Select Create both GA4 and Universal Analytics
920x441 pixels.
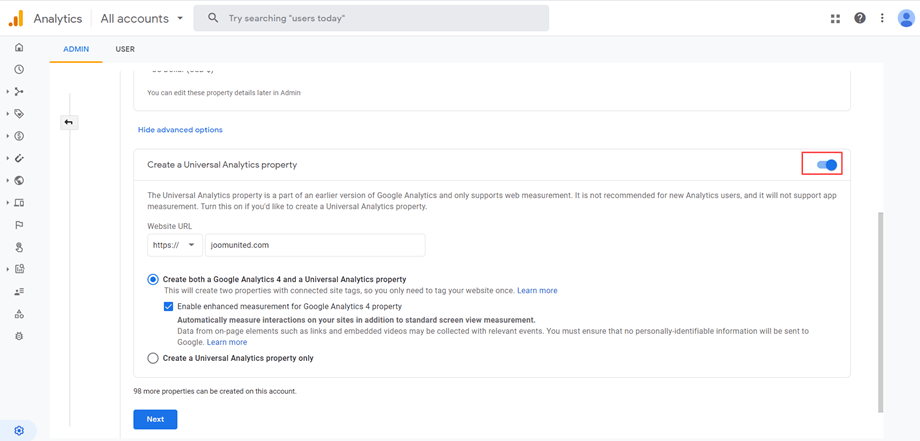pos(153,280)
